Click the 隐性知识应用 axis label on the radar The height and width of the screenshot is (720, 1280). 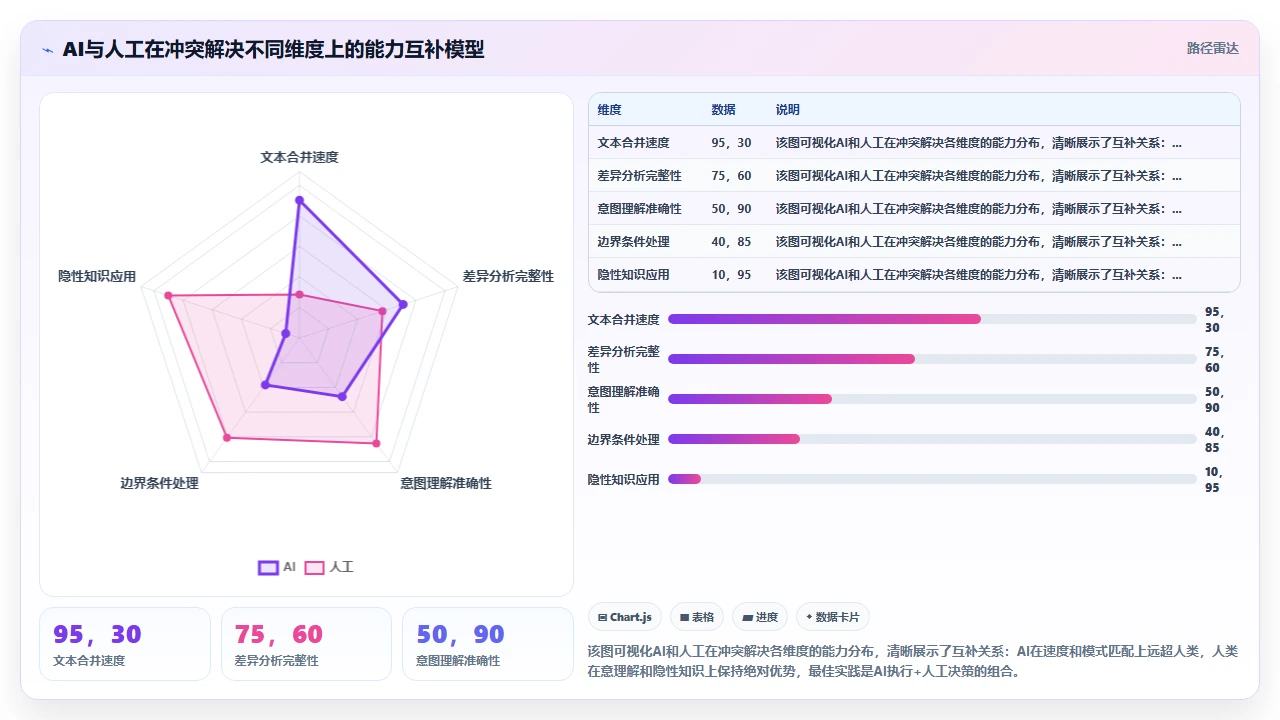pos(97,276)
